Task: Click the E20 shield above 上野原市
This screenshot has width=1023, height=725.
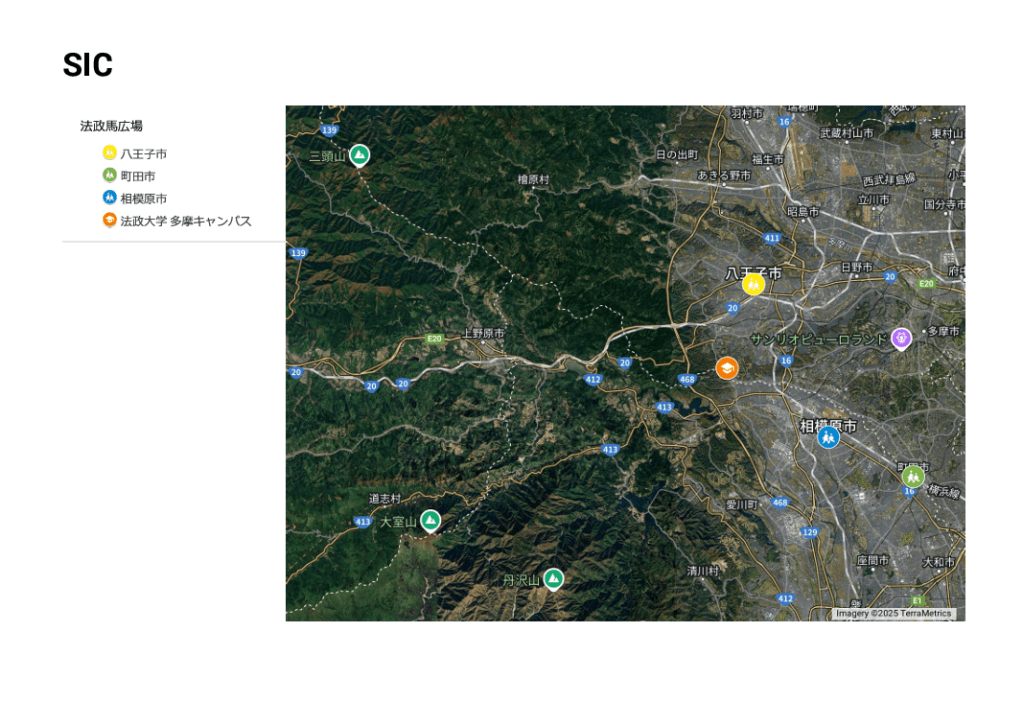Action: tap(434, 339)
